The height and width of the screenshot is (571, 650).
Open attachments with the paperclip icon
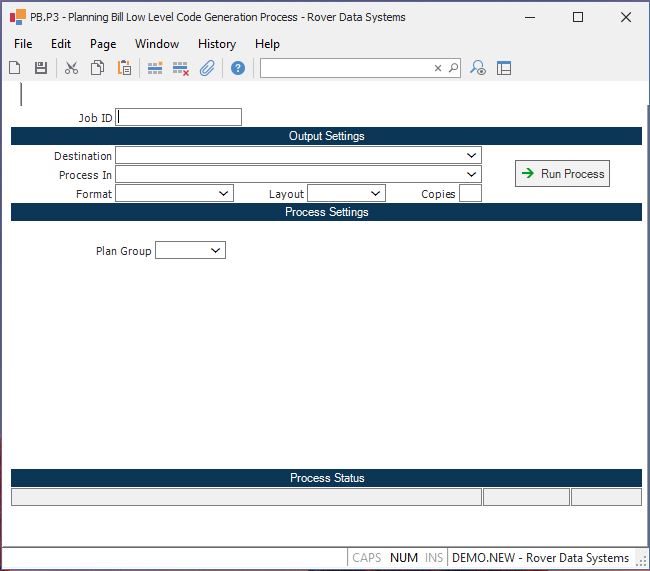coord(207,68)
